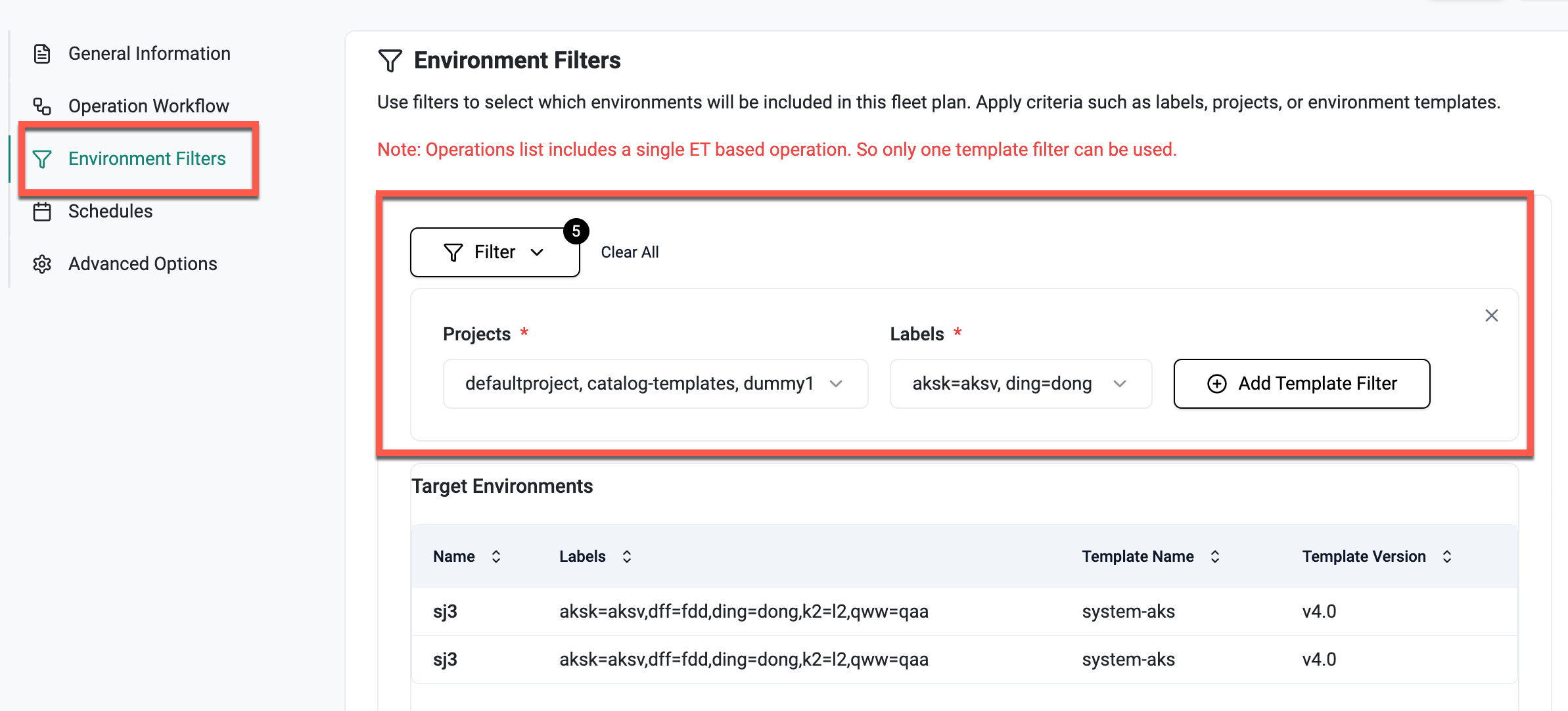Click the Operation Workflow sidebar icon
The width and height of the screenshot is (1568, 711).
point(42,106)
